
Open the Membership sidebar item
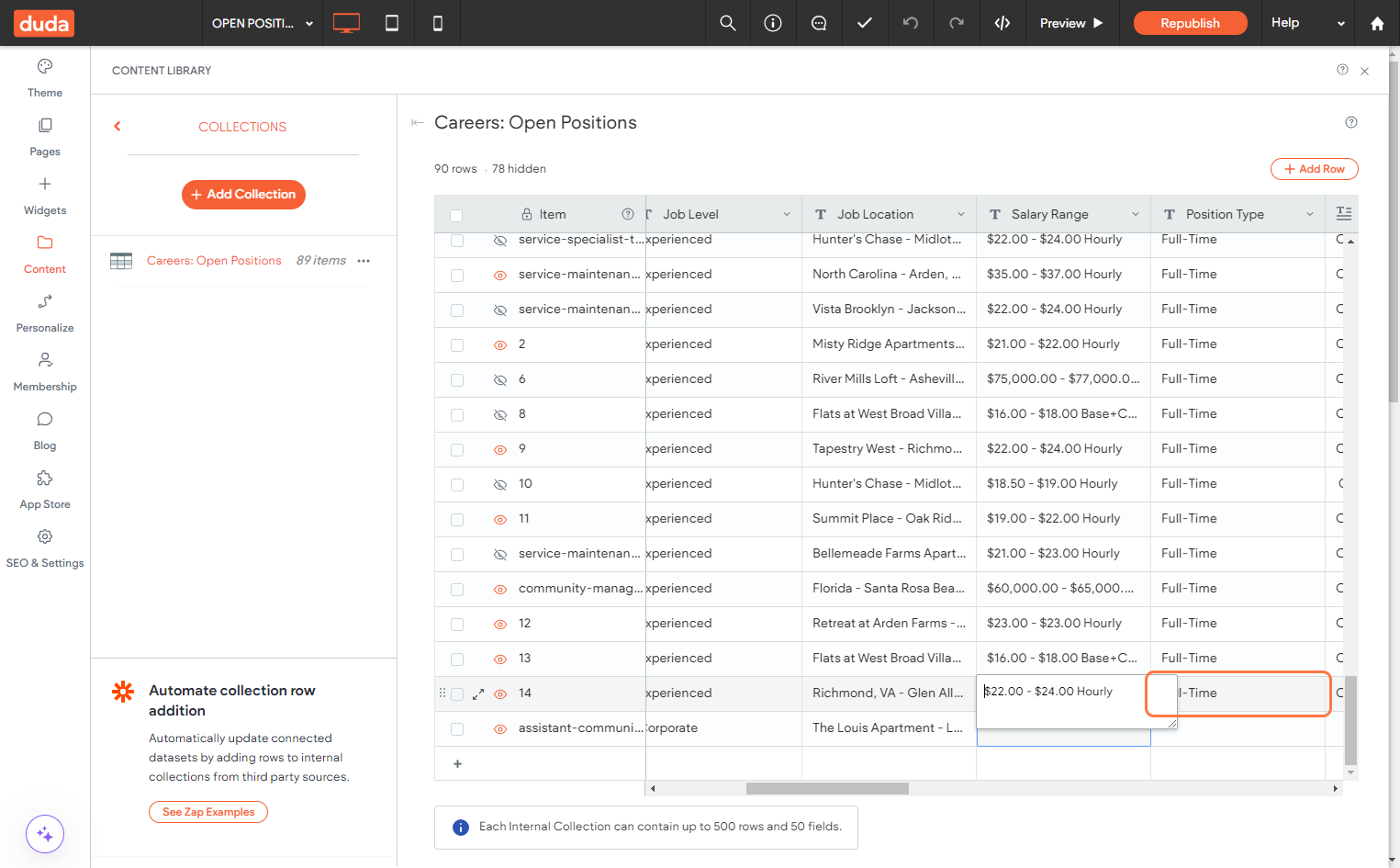45,372
